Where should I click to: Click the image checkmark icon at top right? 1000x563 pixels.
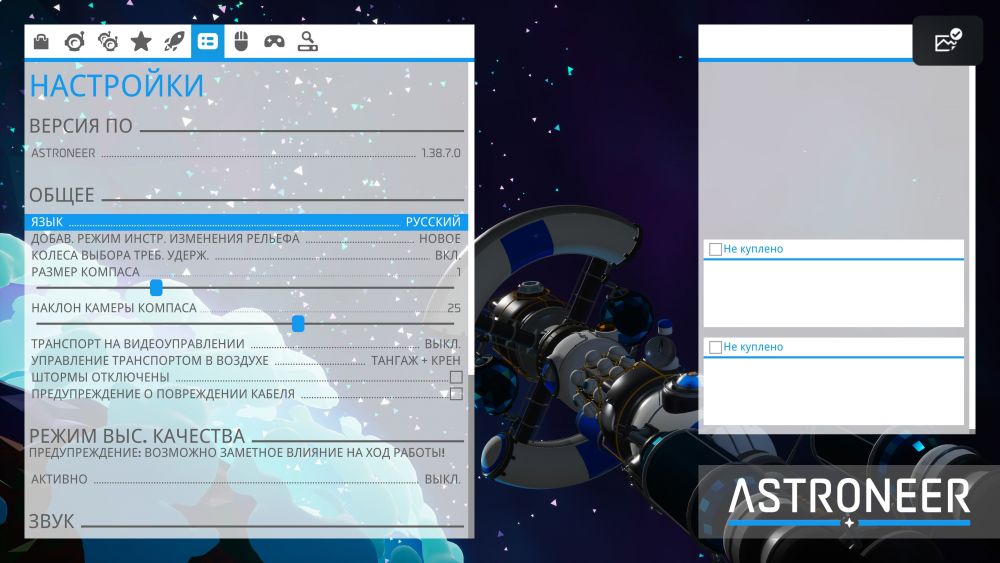pyautogui.click(x=947, y=41)
